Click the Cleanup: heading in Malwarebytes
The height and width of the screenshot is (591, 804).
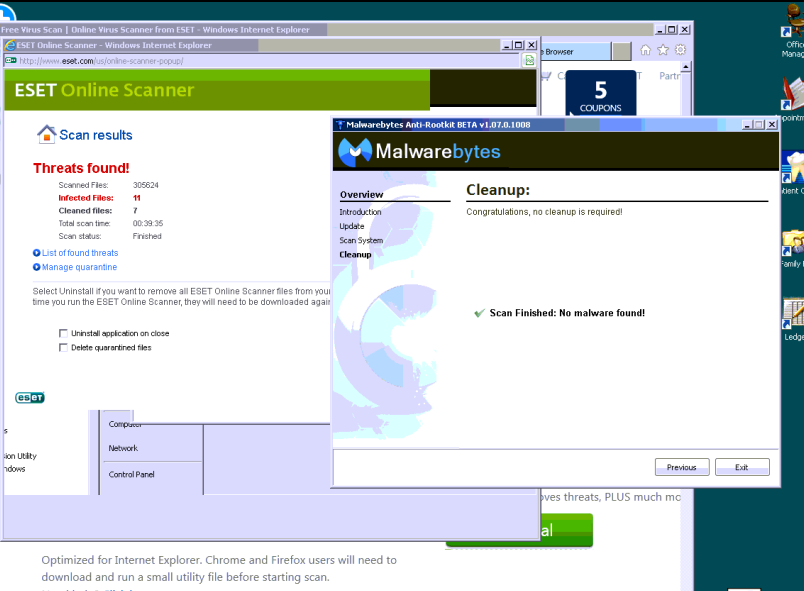tap(498, 190)
